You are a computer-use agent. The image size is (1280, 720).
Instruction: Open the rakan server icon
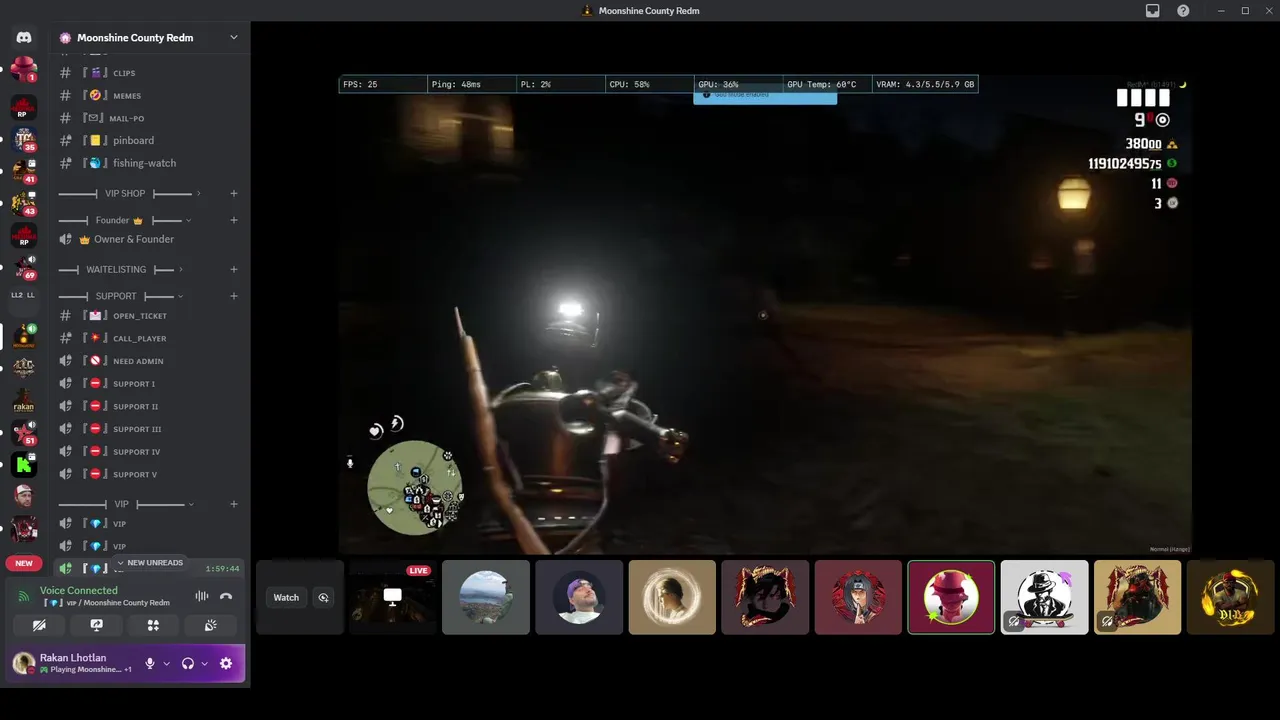click(24, 402)
